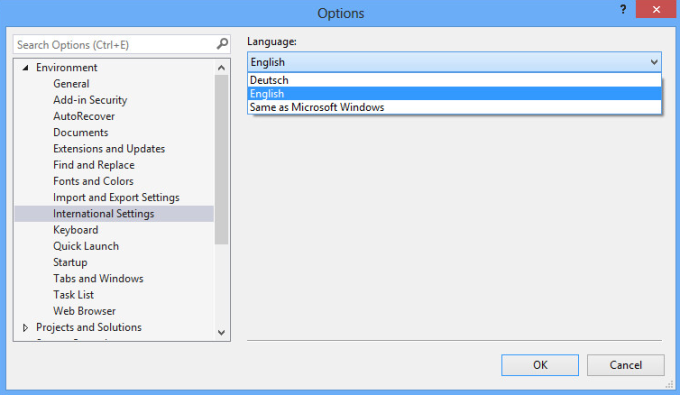Click tree scrollbar down arrow
Image resolution: width=680 pixels, height=395 pixels.
(x=221, y=333)
